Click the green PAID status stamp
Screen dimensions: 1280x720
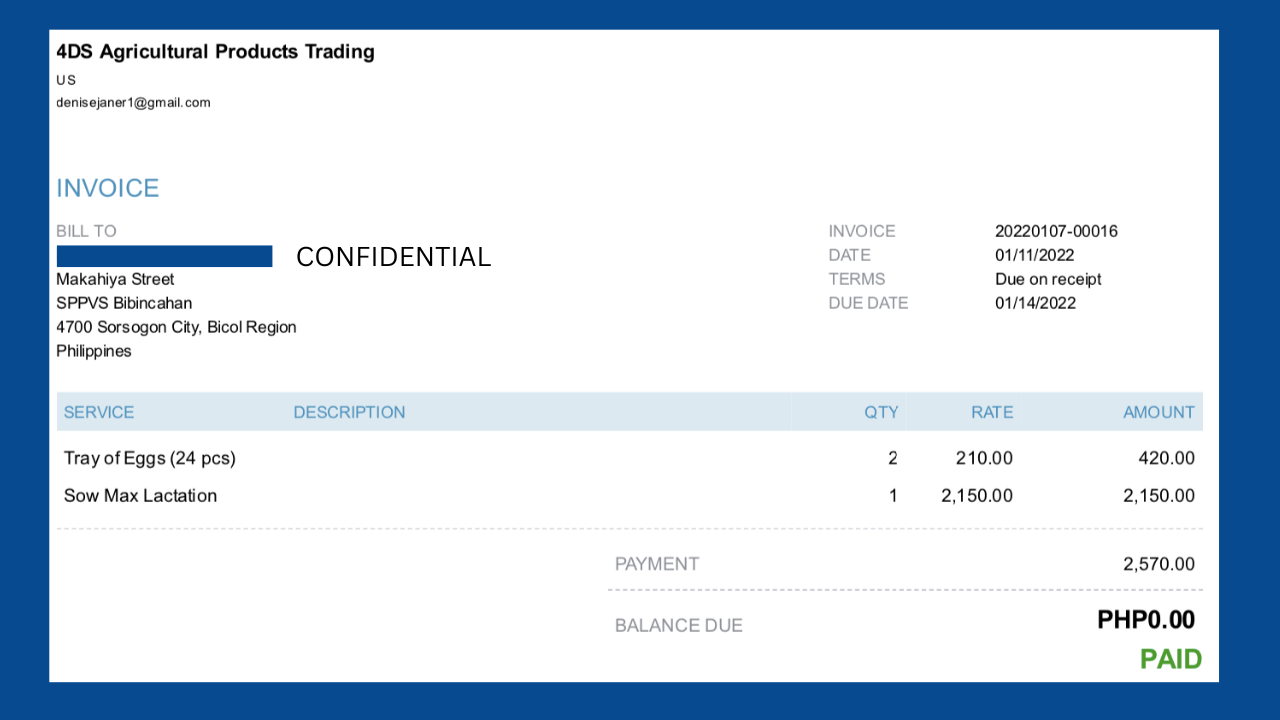[x=1170, y=659]
